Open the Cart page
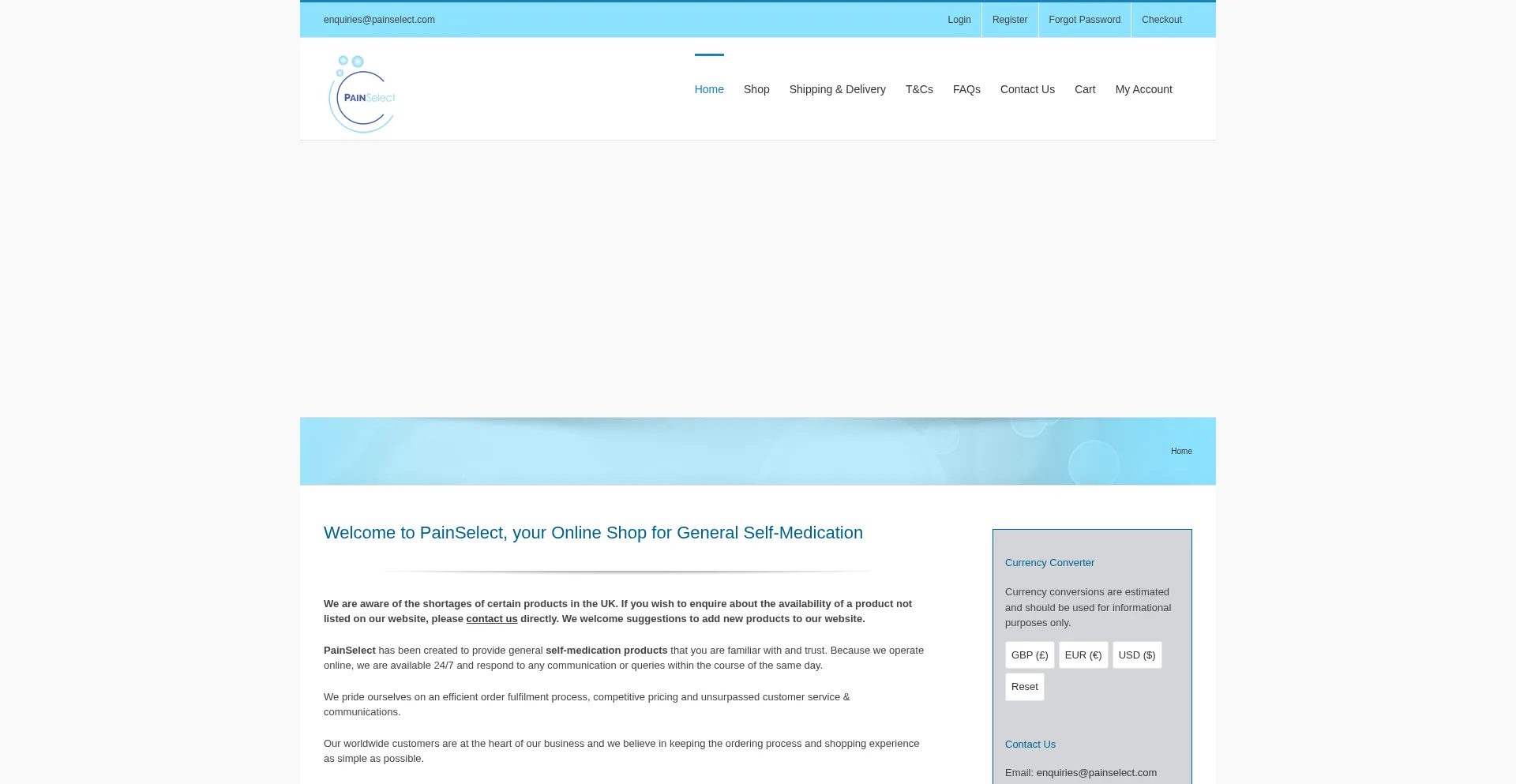 (1085, 89)
